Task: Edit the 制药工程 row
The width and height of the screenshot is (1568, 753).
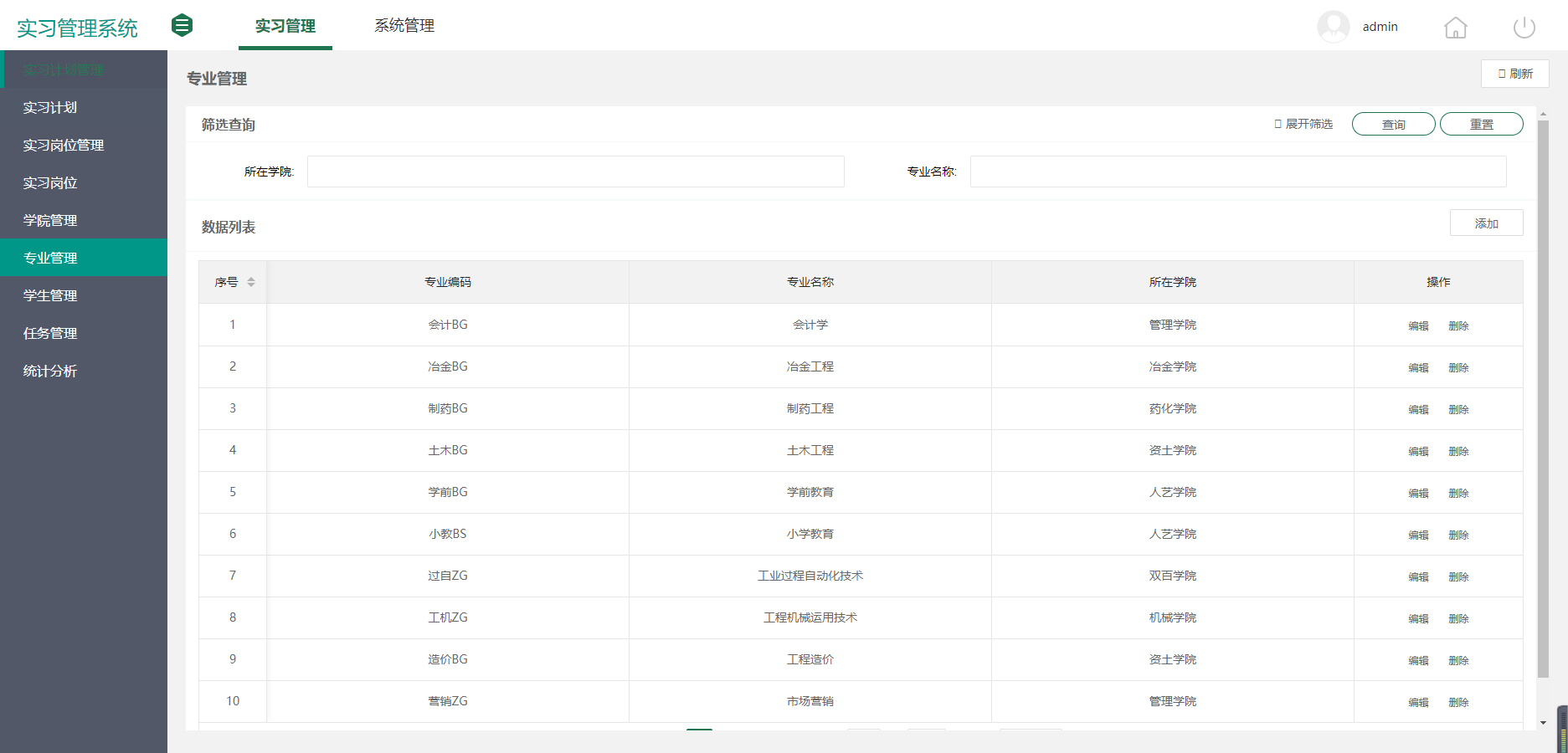Action: pyautogui.click(x=1418, y=409)
